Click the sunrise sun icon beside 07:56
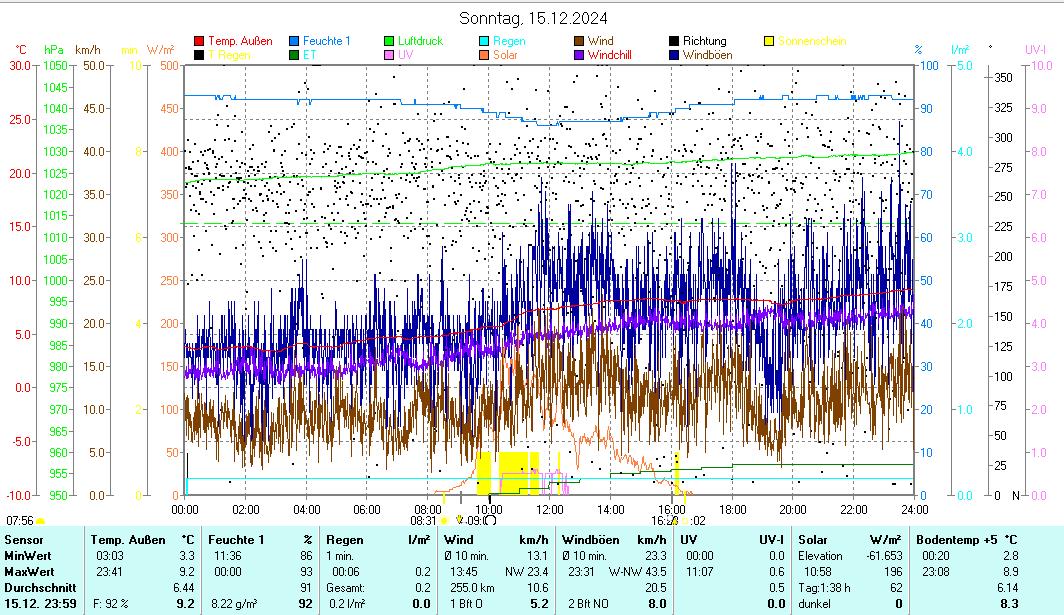This screenshot has height=615, width=1064. 41,520
